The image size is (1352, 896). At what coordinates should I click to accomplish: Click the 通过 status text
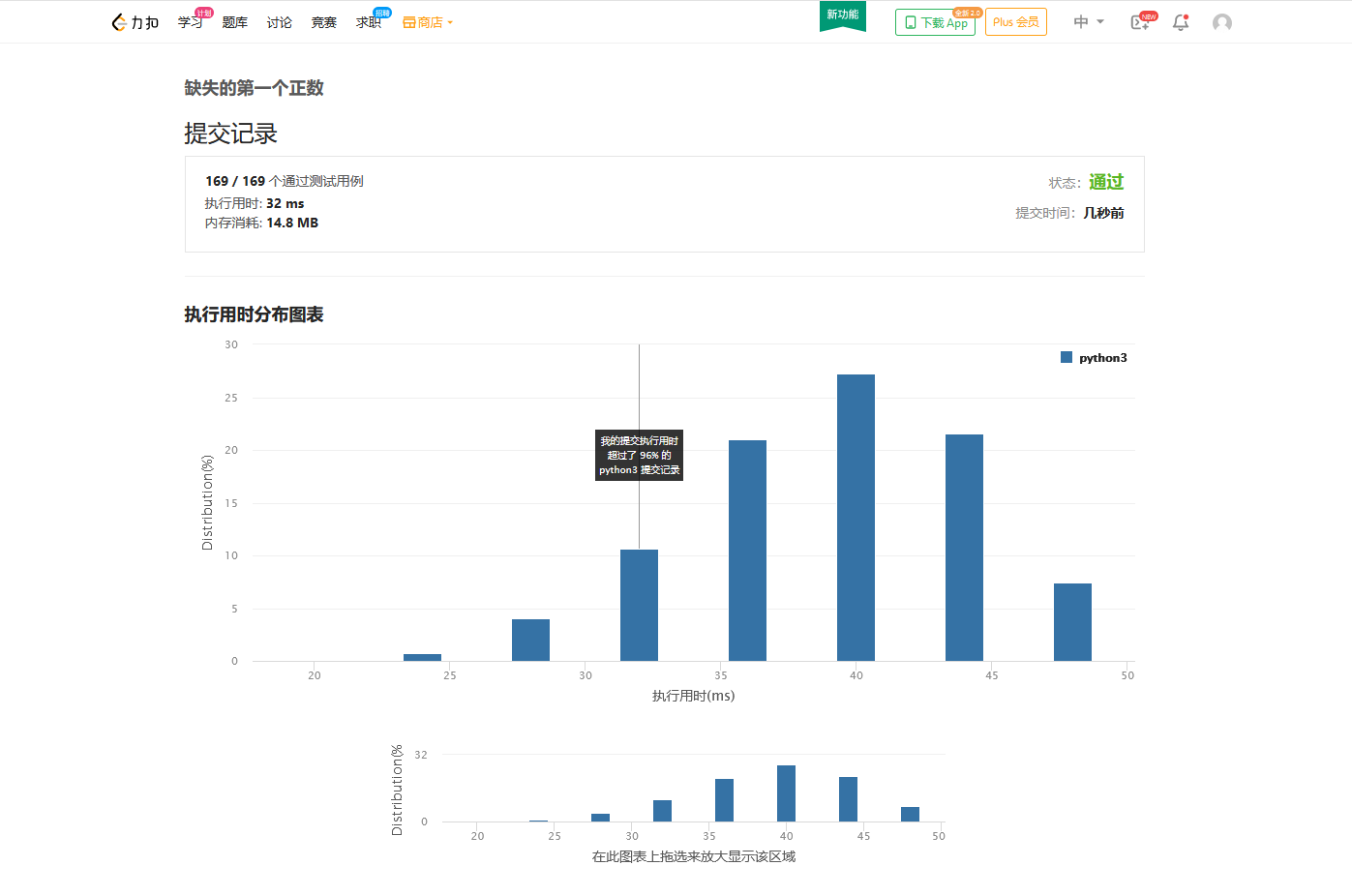click(x=1106, y=182)
